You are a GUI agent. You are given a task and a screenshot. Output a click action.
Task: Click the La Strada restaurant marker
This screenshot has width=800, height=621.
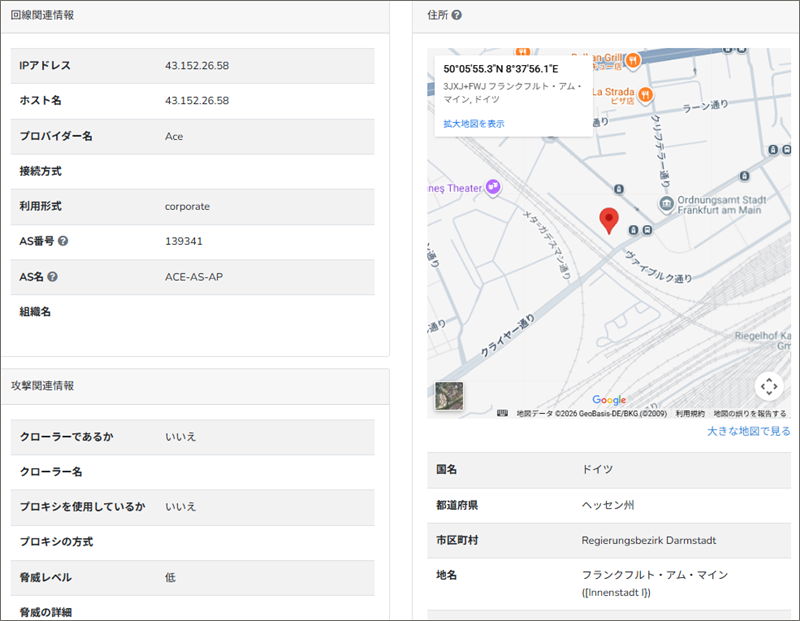click(646, 94)
